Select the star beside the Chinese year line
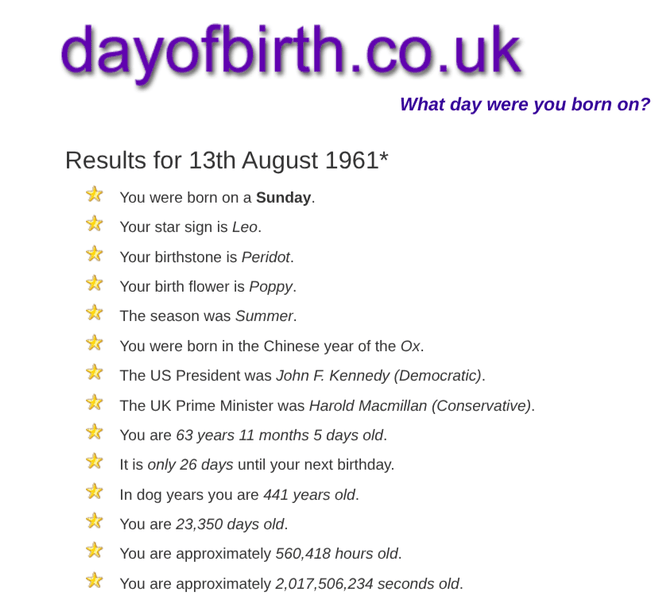The width and height of the screenshot is (671, 600). coord(94,343)
